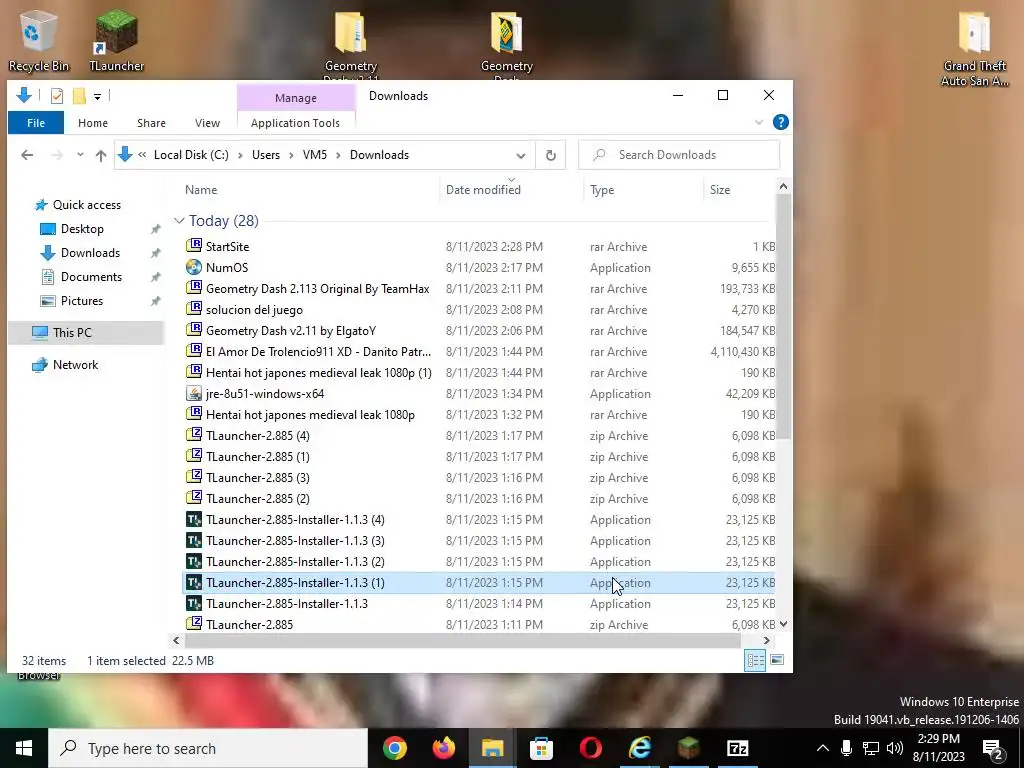The image size is (1024, 768).
Task: Open the notification center icon
Action: [x=993, y=748]
